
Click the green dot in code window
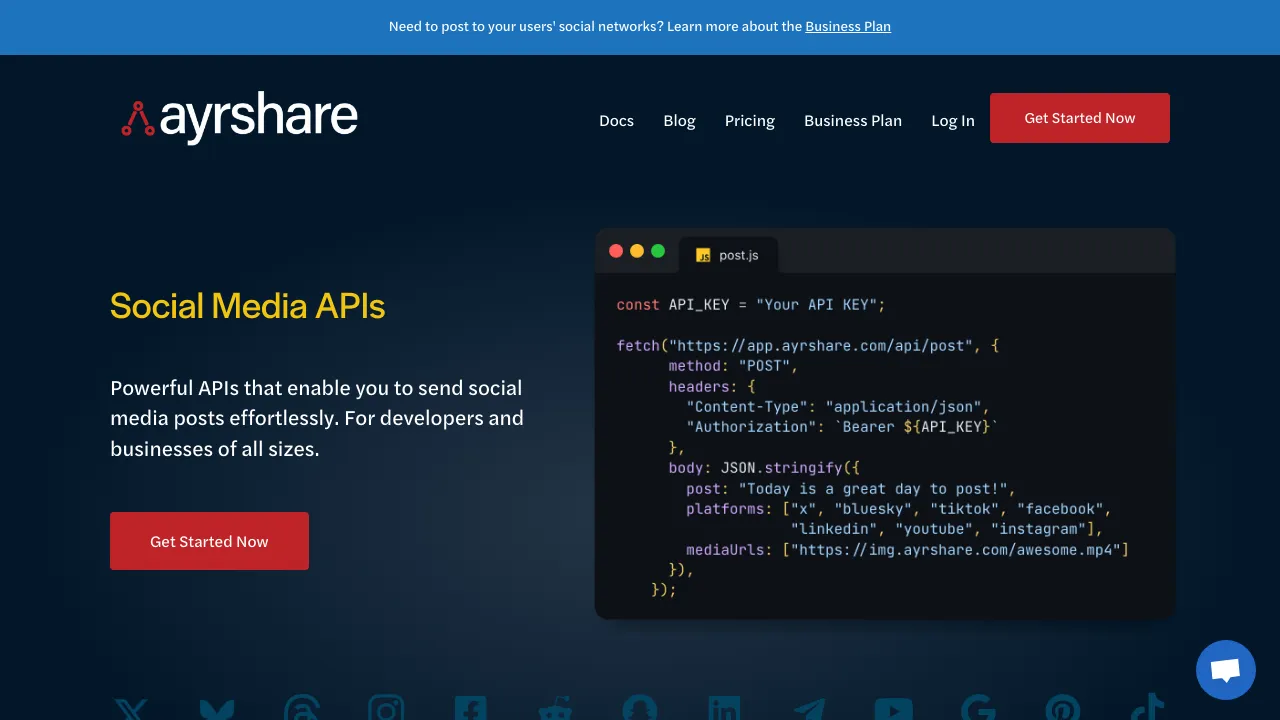click(x=658, y=251)
